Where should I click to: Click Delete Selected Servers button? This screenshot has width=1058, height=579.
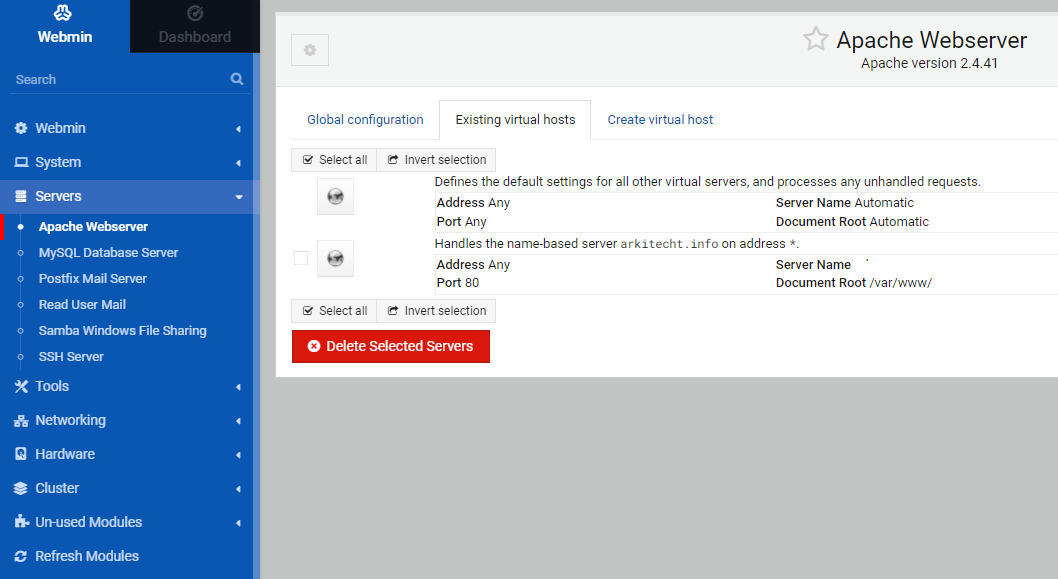click(391, 346)
